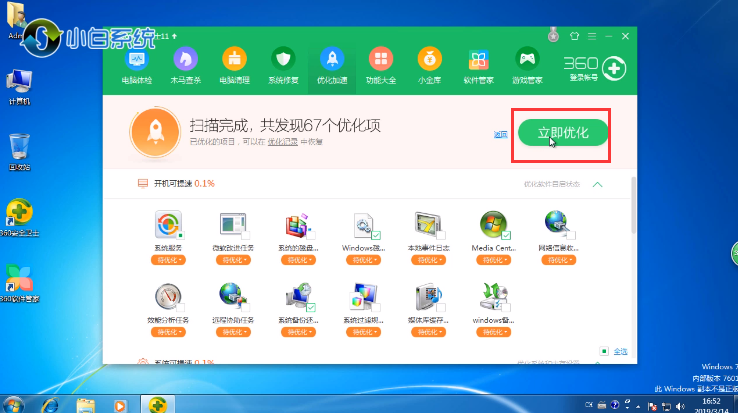Open media player taskbar icon
Screen dimensions: 738x413
pos(120,405)
